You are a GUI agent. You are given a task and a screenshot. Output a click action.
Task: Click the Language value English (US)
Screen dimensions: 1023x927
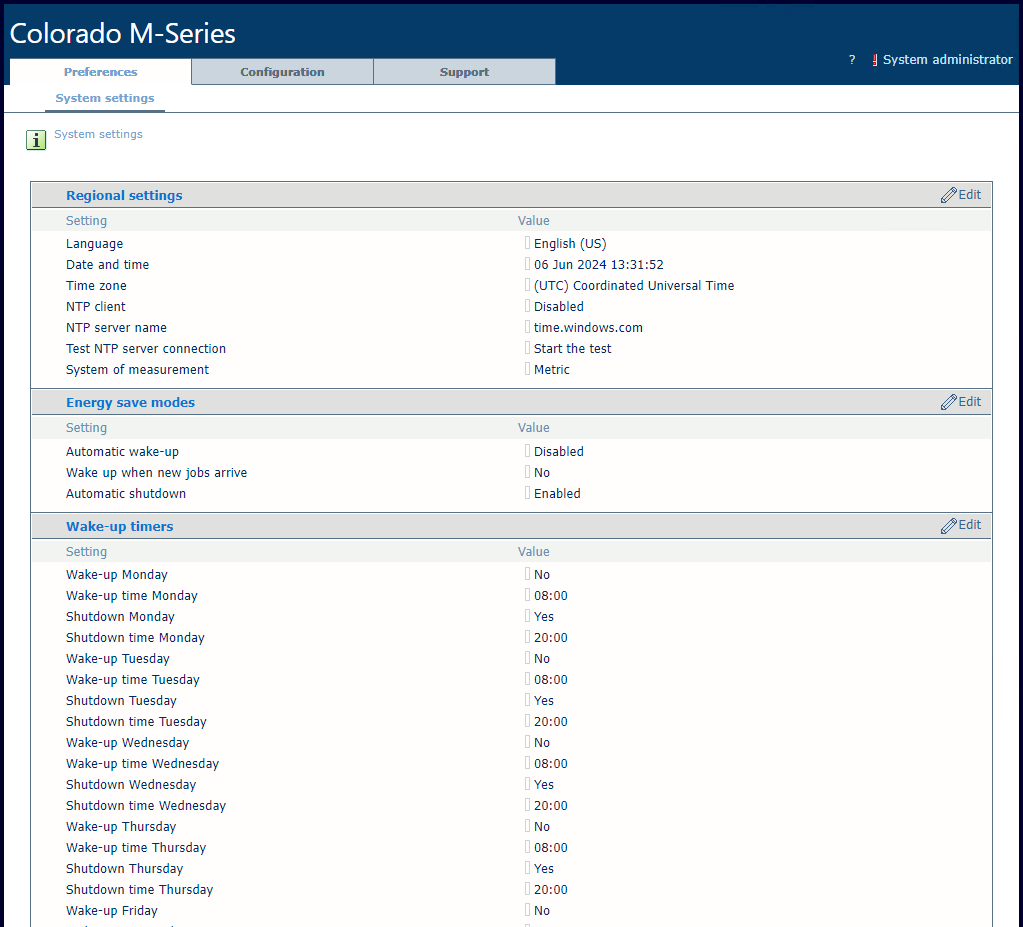pyautogui.click(x=569, y=244)
